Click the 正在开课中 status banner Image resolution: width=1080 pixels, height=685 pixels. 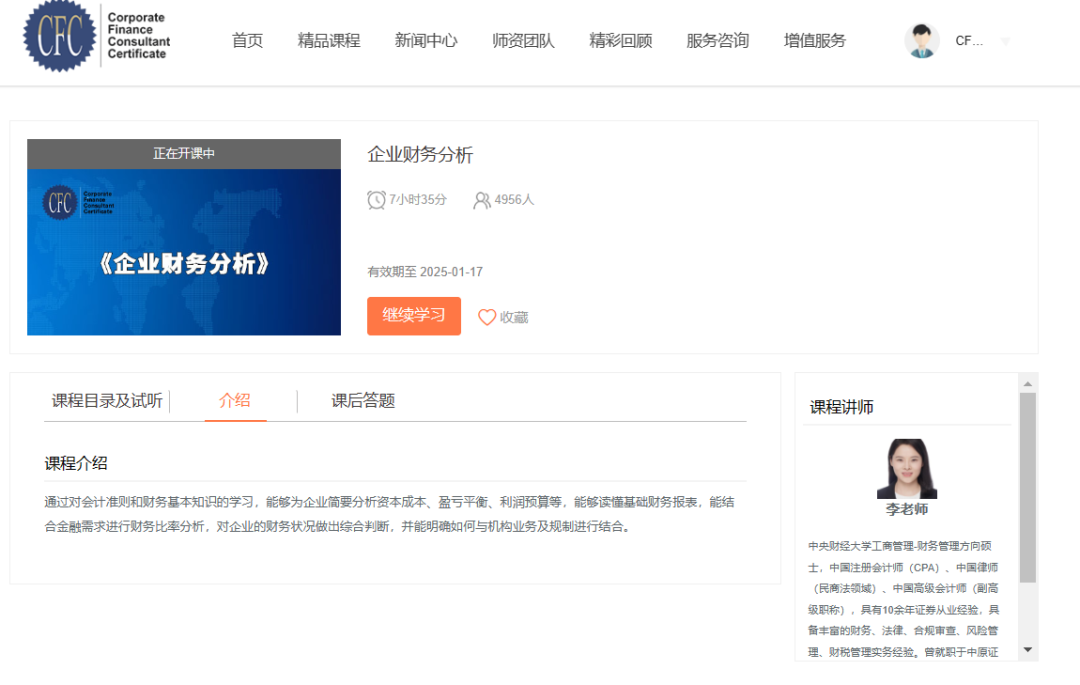click(x=184, y=154)
